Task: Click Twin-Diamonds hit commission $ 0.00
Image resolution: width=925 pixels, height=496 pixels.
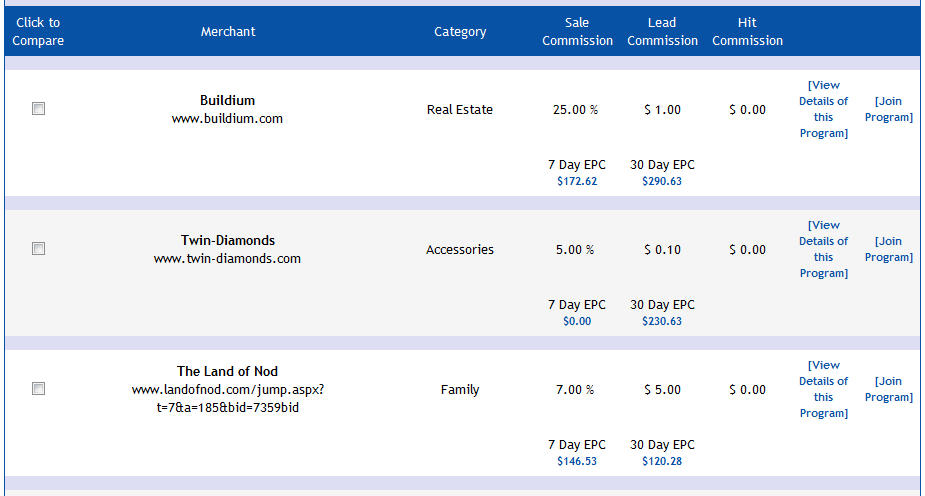Action: click(747, 249)
